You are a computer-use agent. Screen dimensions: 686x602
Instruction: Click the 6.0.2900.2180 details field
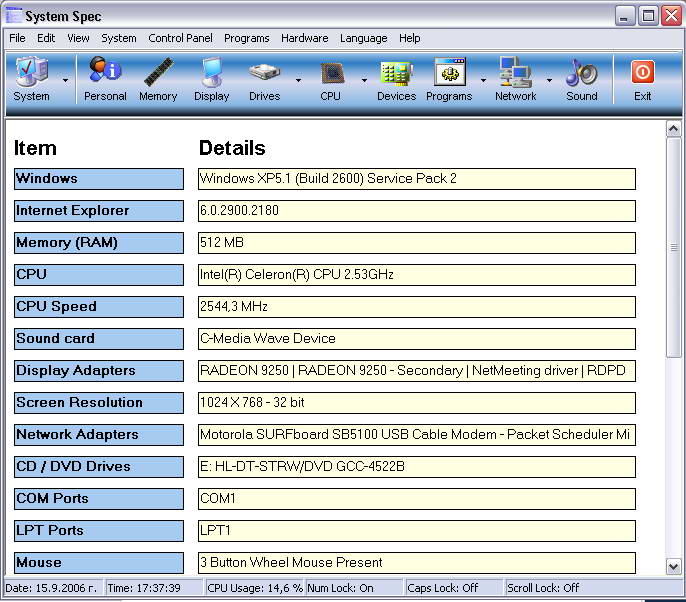point(416,211)
